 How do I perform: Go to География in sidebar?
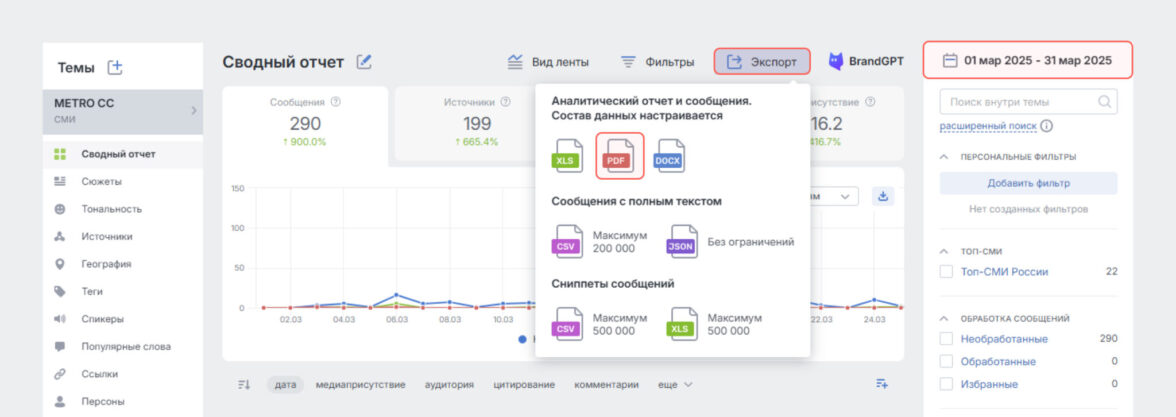tap(106, 264)
